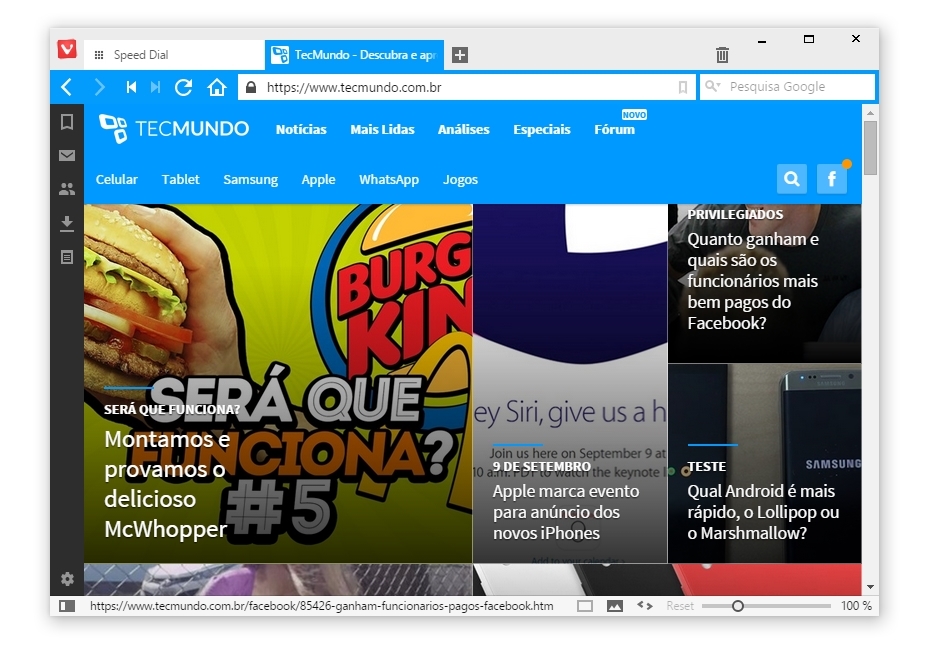Go to the home page
Image resolution: width=930 pixels, height=650 pixels.
point(216,87)
